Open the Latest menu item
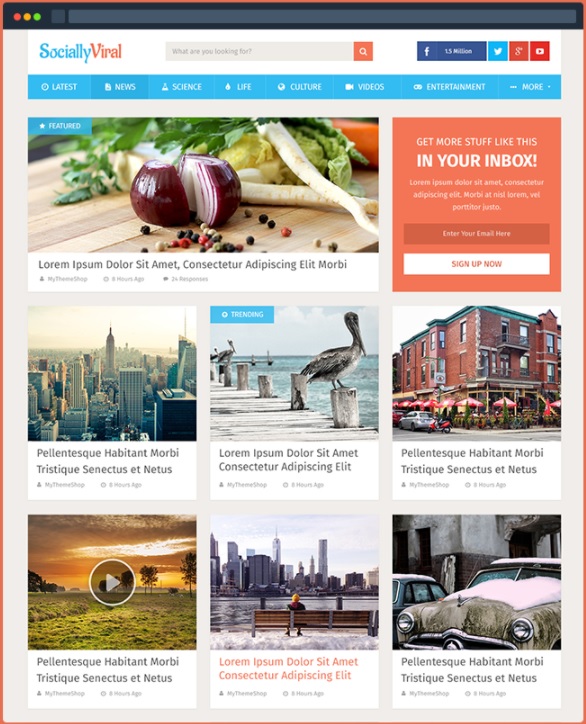Viewport: 586px width, 724px height. tap(59, 87)
